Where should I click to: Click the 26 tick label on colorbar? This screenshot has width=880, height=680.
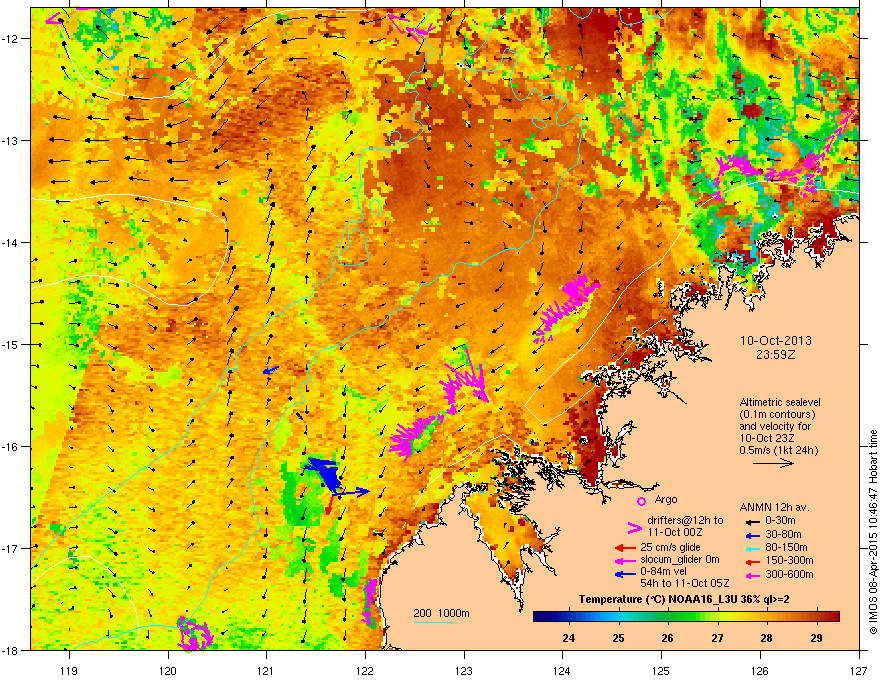pyautogui.click(x=667, y=638)
